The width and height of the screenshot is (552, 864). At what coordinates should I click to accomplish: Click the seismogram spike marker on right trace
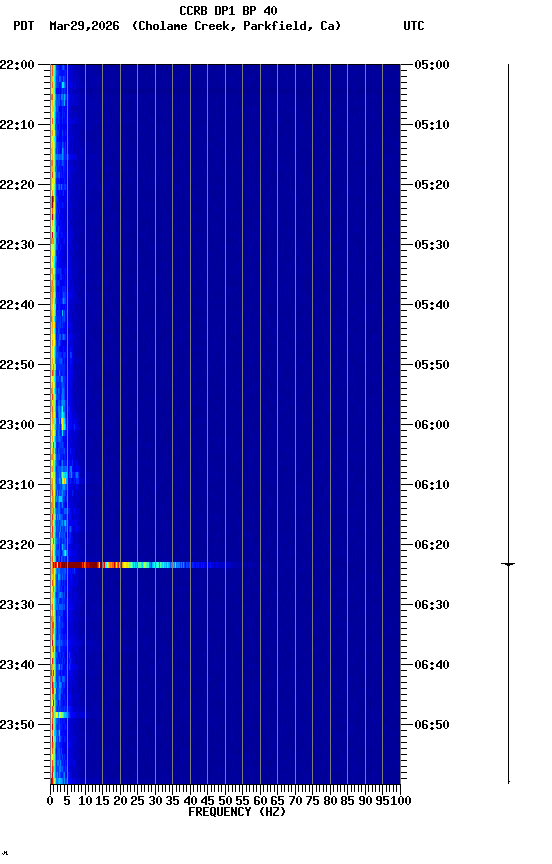tap(508, 564)
